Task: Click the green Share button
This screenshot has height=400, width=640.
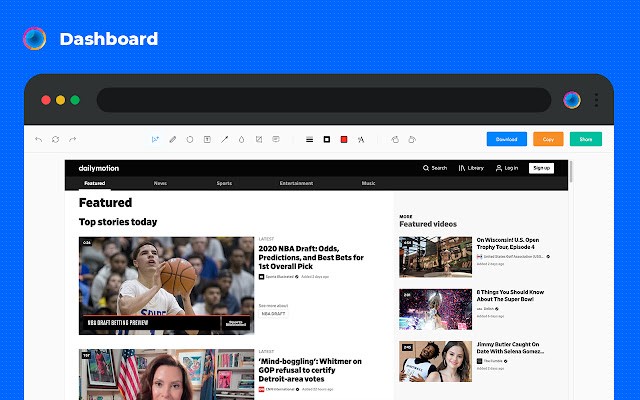Action: click(x=586, y=139)
